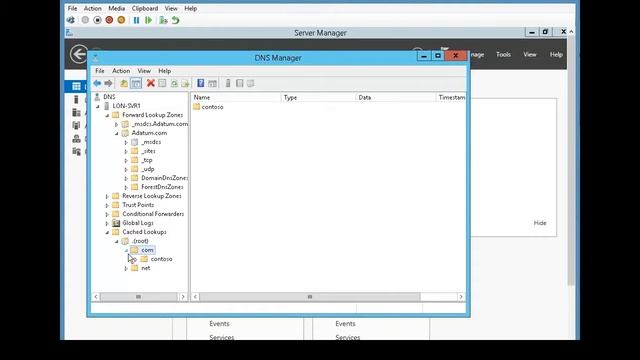
Task: Collapse the Cached Lookups node
Action: pos(107,232)
